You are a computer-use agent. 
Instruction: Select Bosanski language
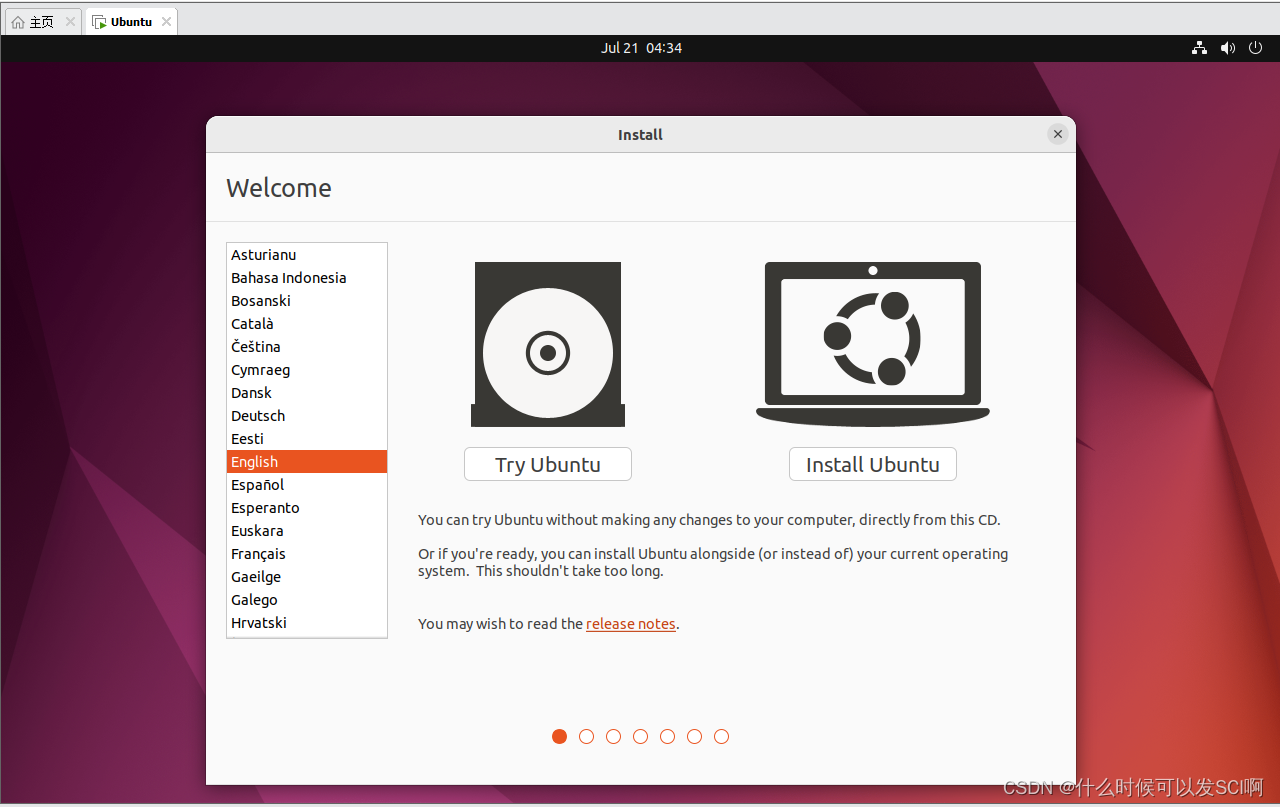307,301
